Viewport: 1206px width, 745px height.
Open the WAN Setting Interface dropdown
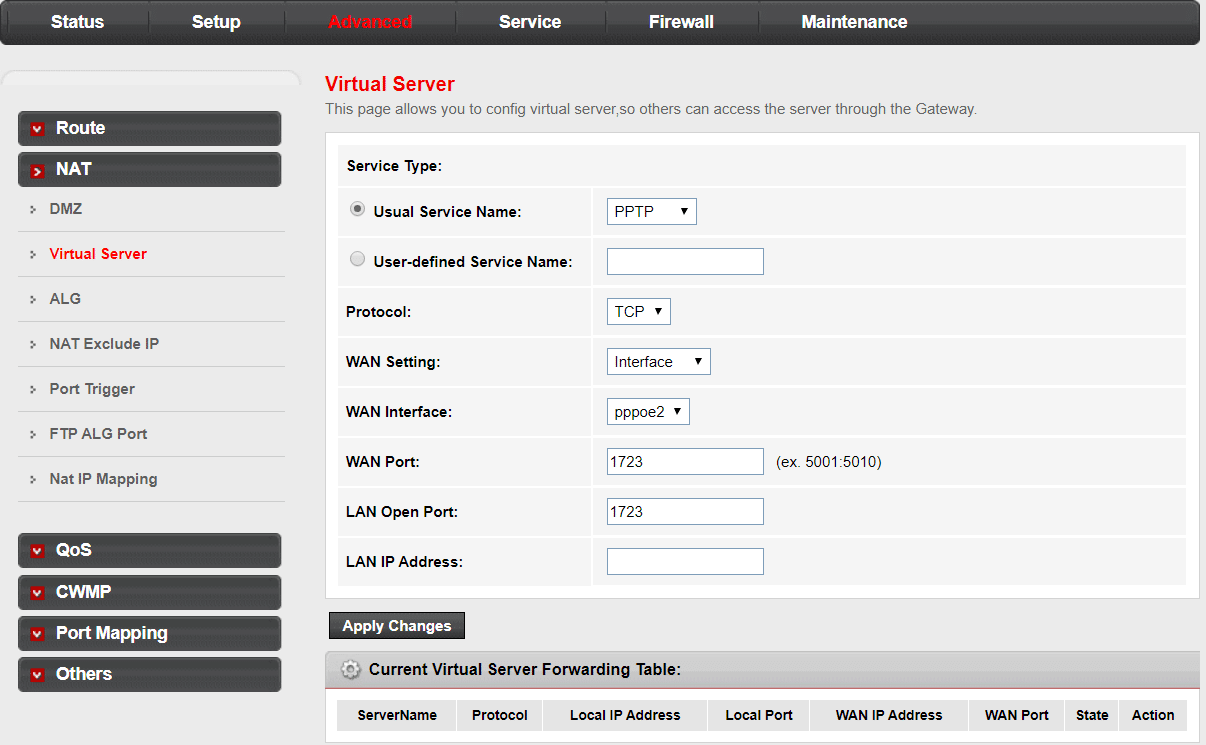tap(658, 362)
